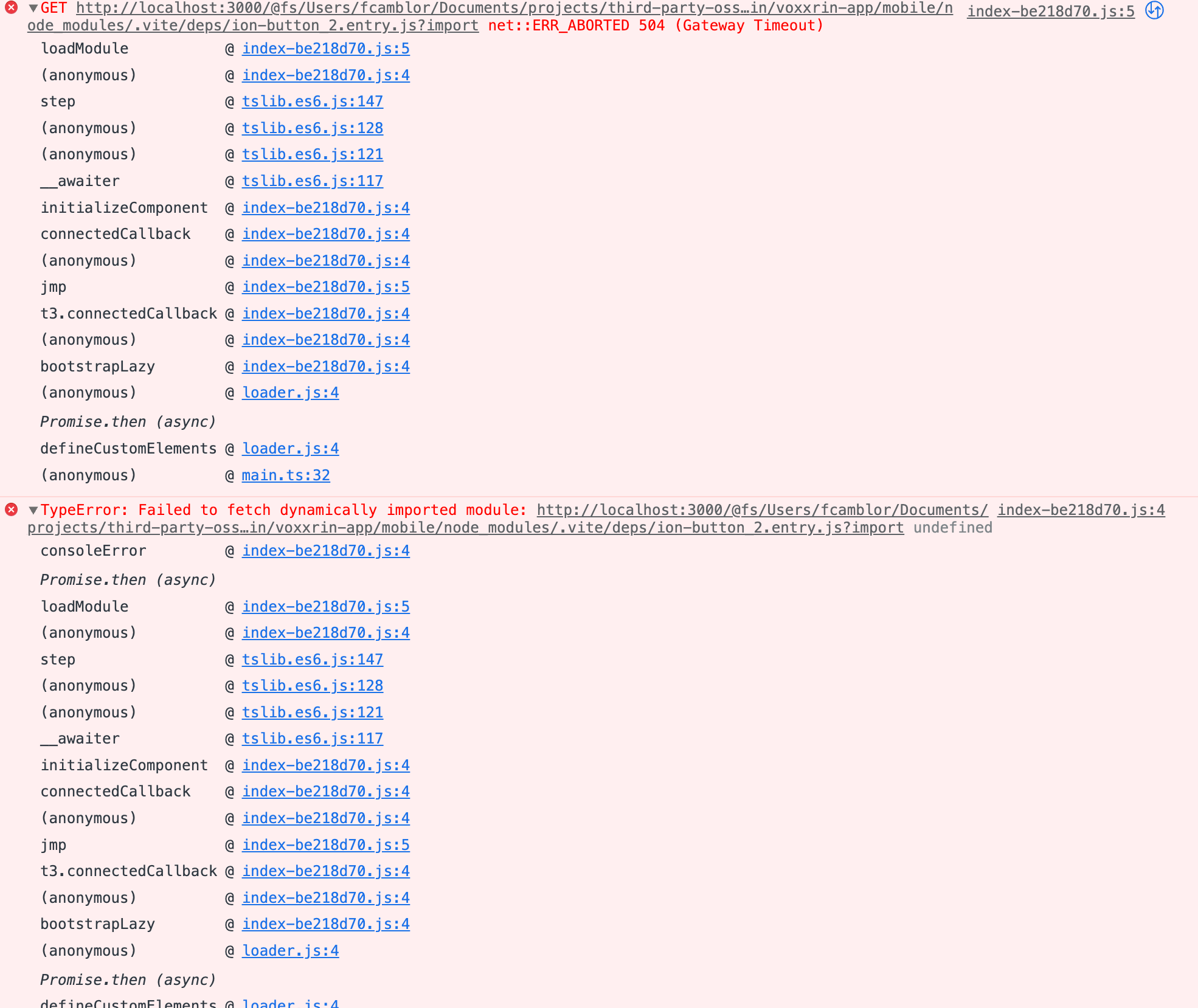Click the red error icon beside GET request

click(11, 9)
